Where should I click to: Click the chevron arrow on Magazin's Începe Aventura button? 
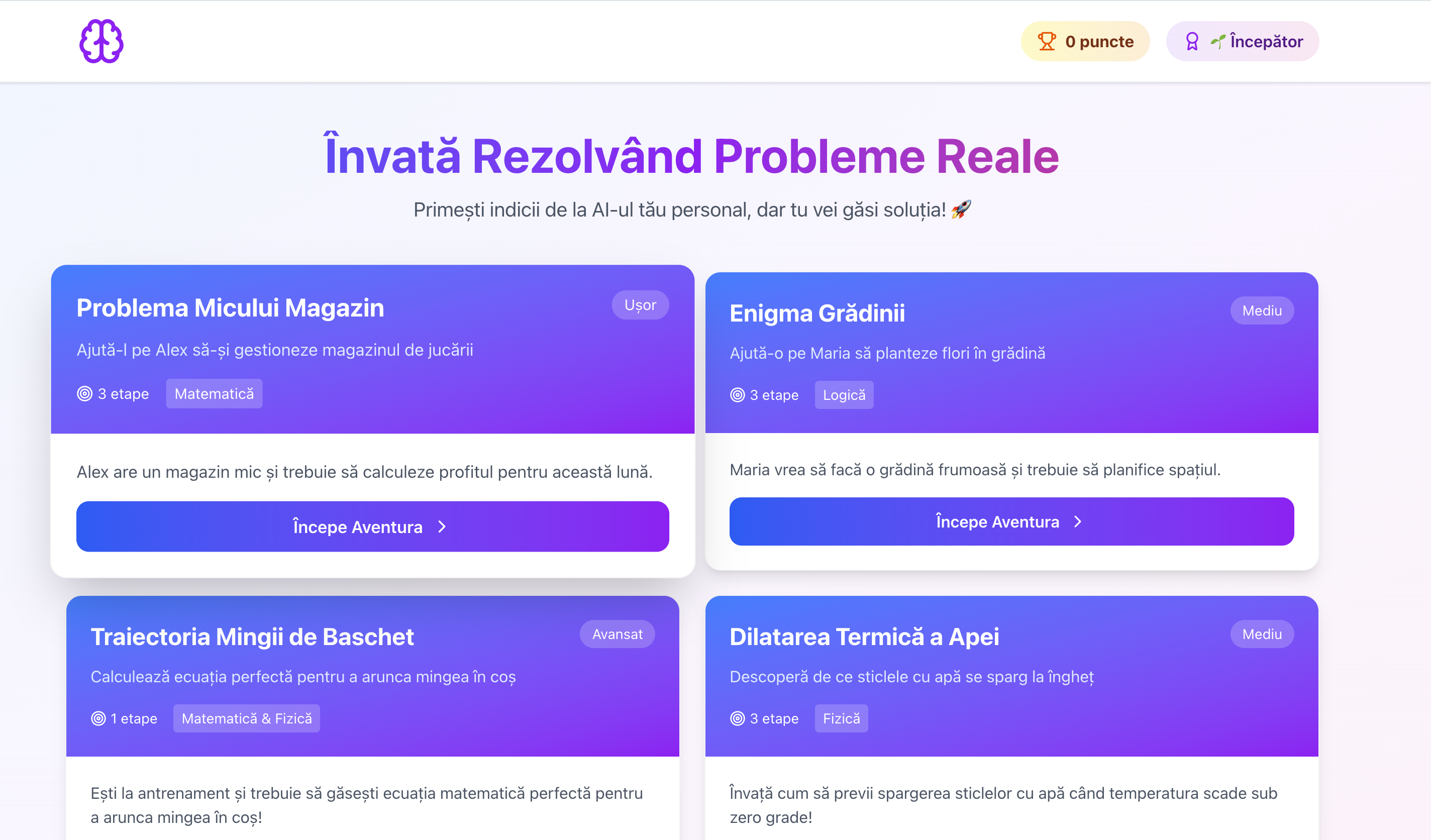(442, 527)
